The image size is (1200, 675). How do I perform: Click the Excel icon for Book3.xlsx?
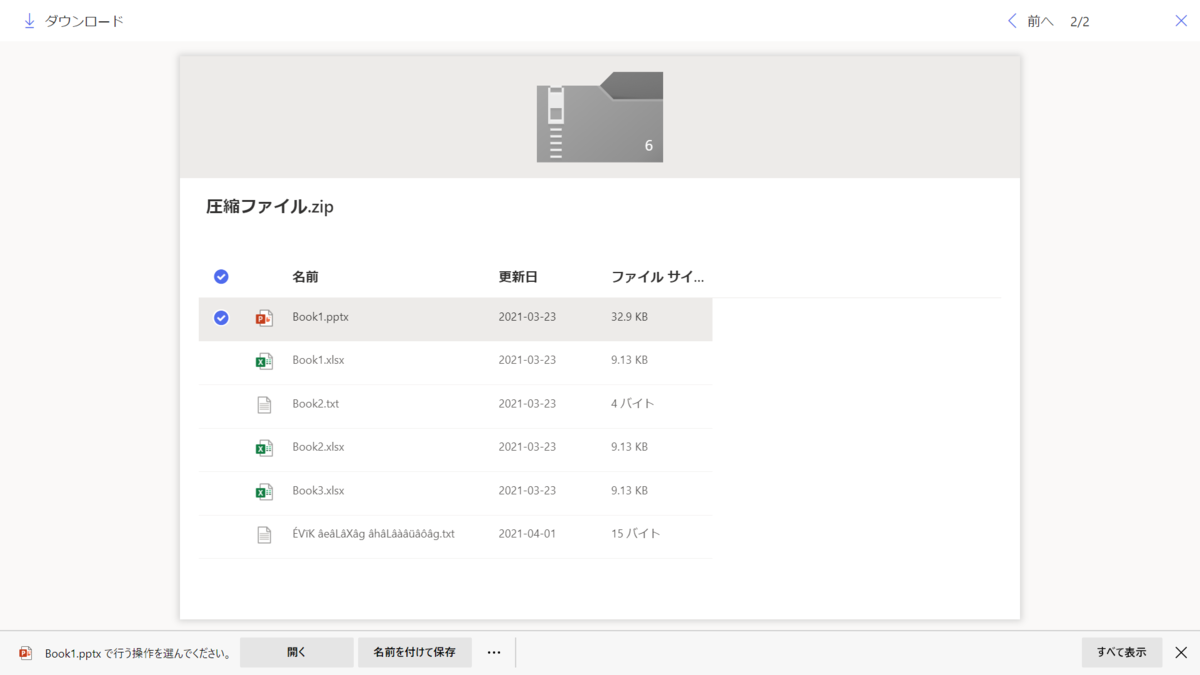(x=264, y=491)
